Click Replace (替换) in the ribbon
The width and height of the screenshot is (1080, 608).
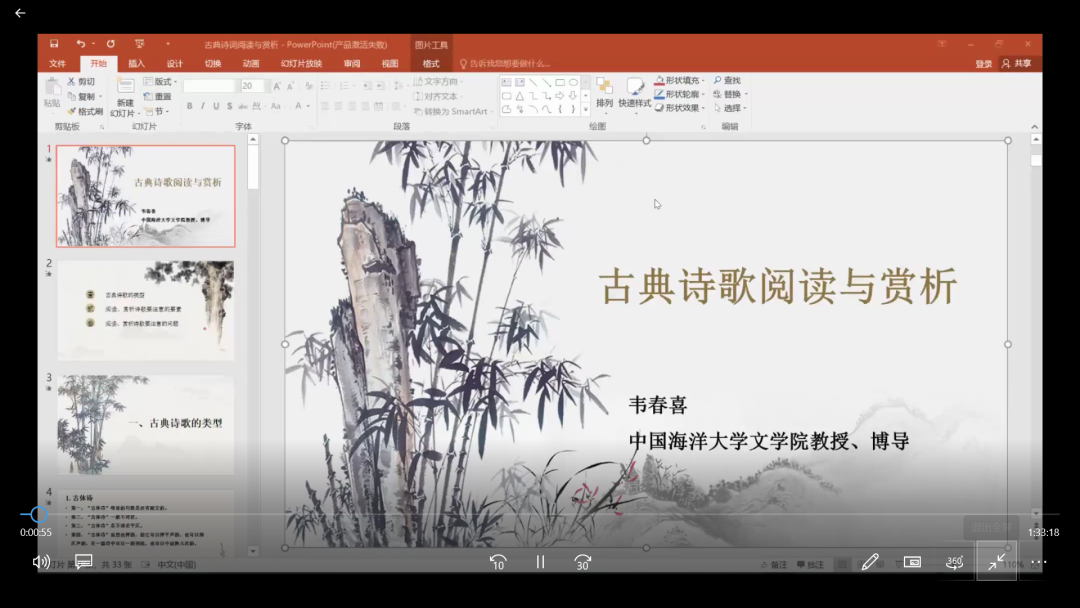732,94
